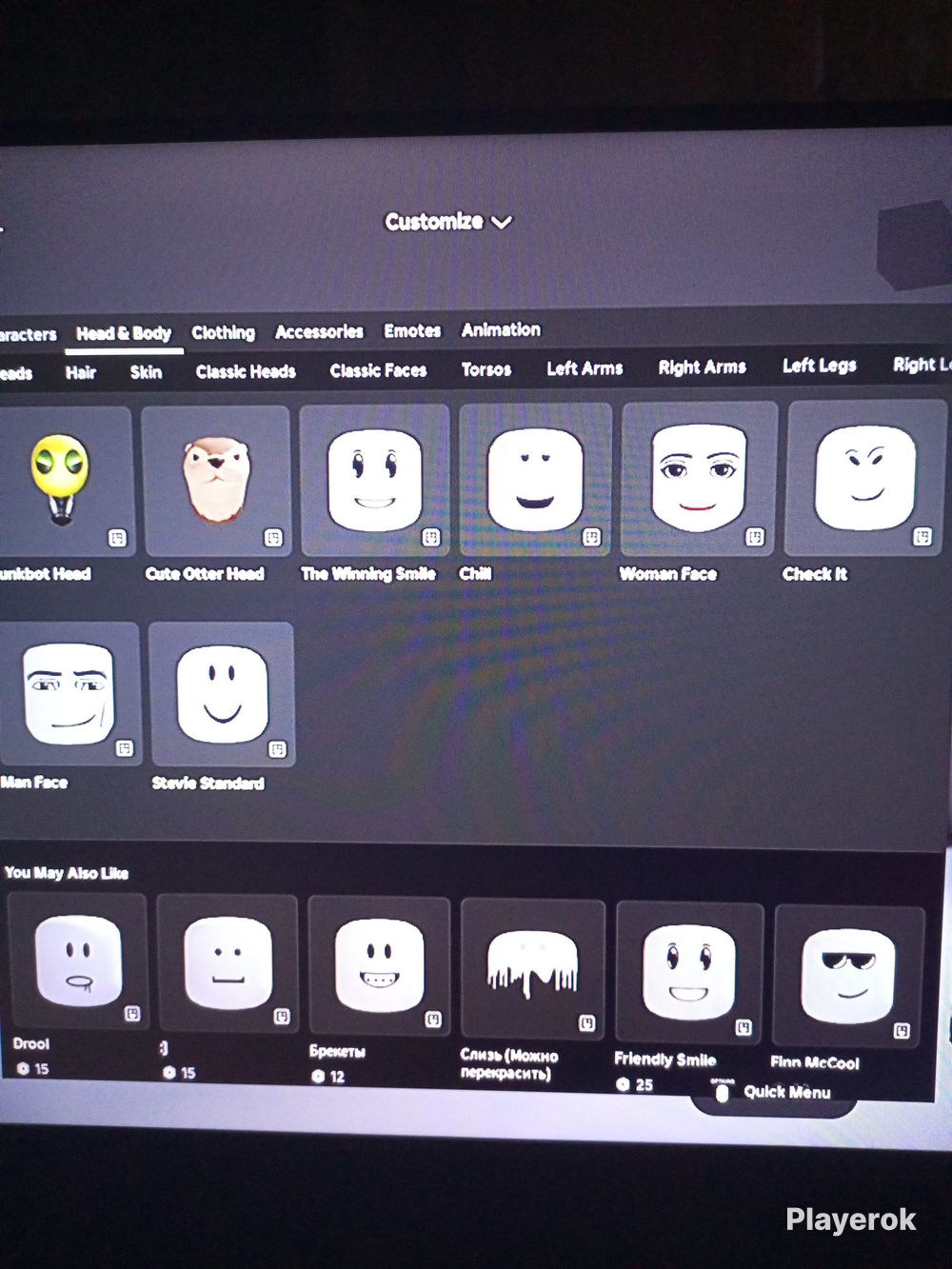View the recommended Брекеты face

pyautogui.click(x=379, y=967)
